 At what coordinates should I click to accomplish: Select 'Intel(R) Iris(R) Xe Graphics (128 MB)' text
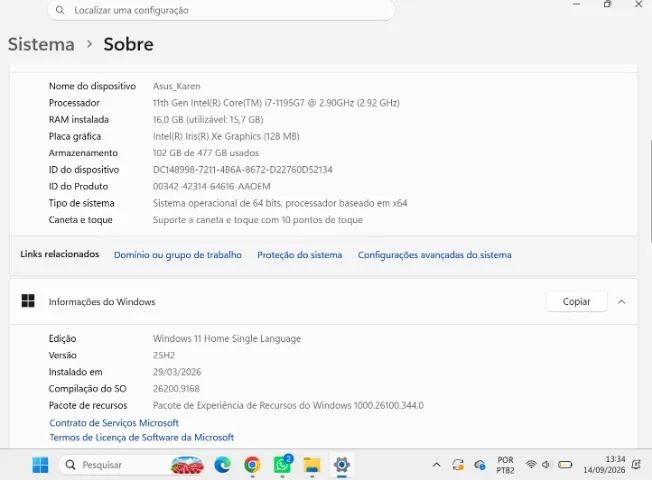[x=226, y=136]
